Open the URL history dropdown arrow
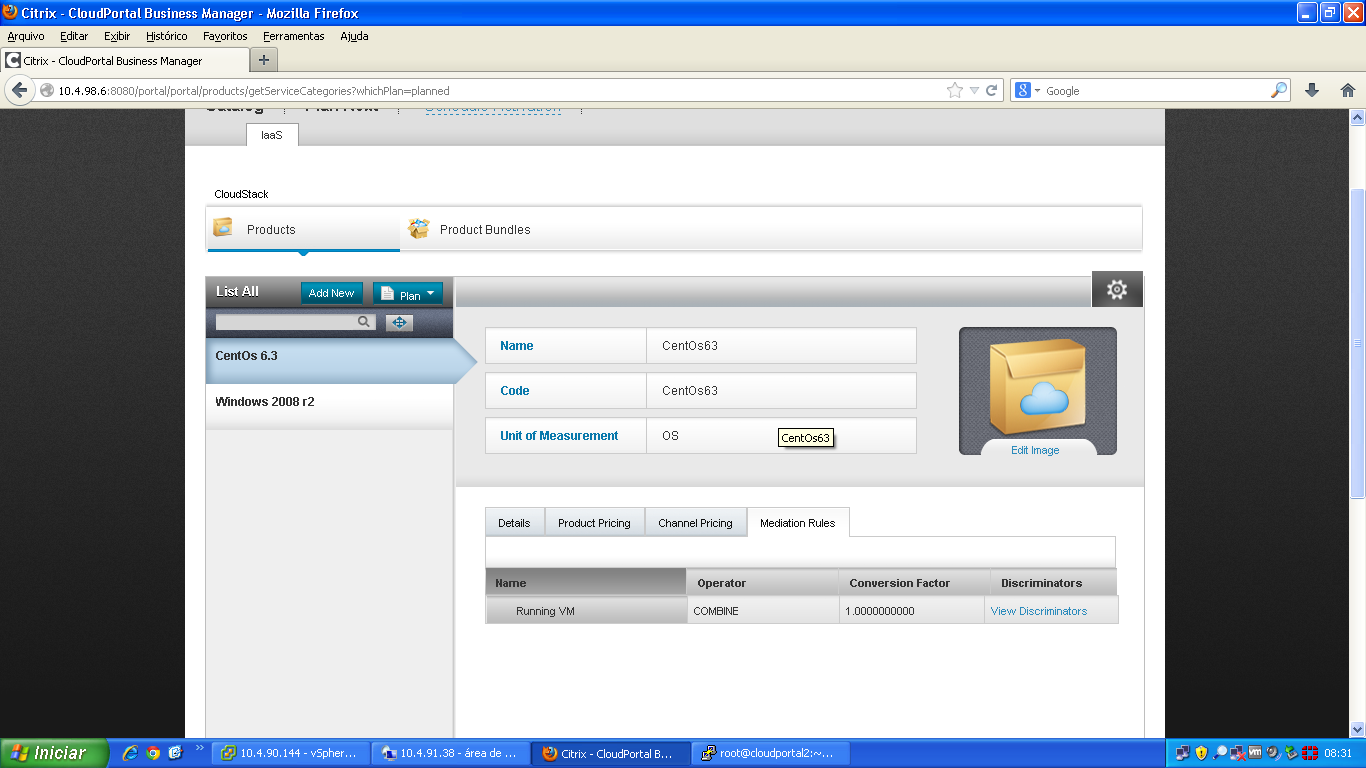This screenshot has width=1366, height=768. pyautogui.click(x=975, y=91)
